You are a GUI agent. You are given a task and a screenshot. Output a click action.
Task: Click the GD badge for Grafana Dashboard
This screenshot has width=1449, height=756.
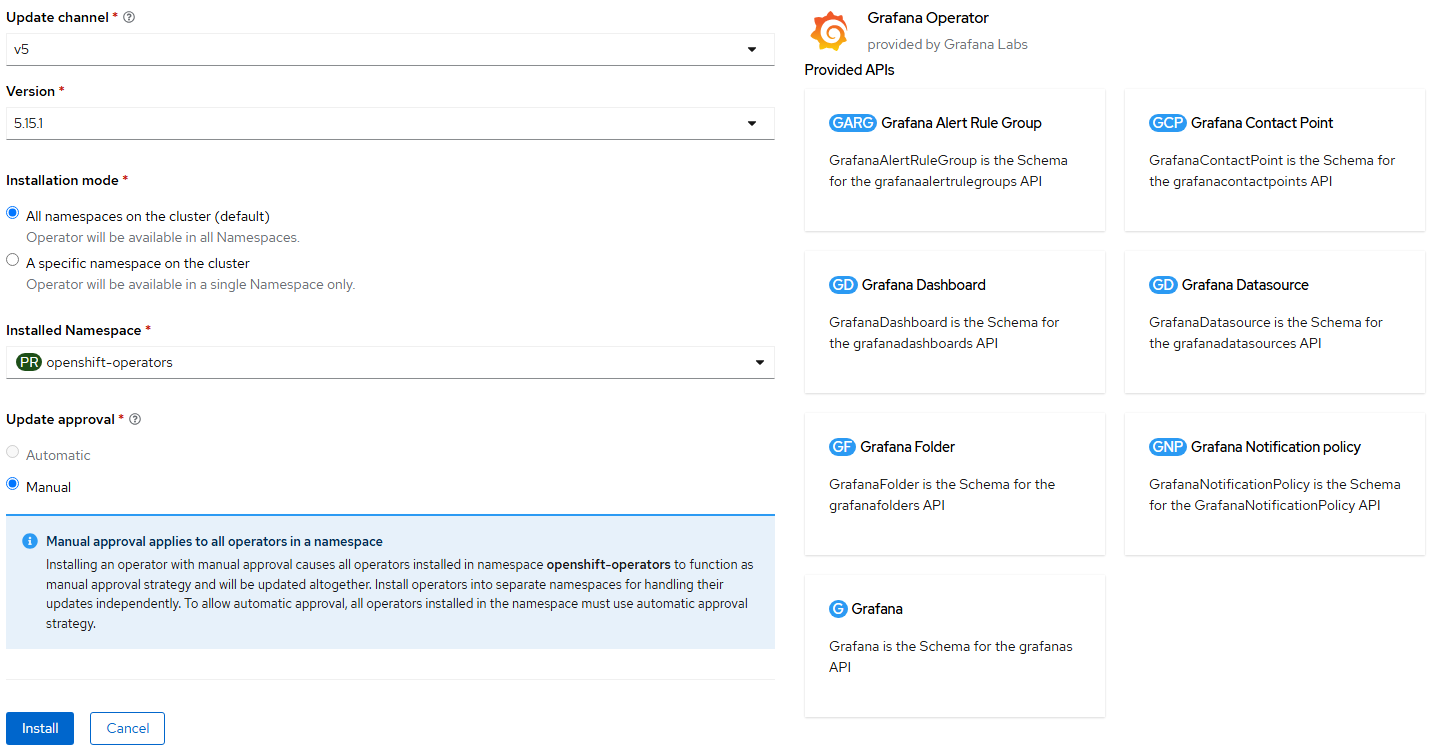coord(843,284)
